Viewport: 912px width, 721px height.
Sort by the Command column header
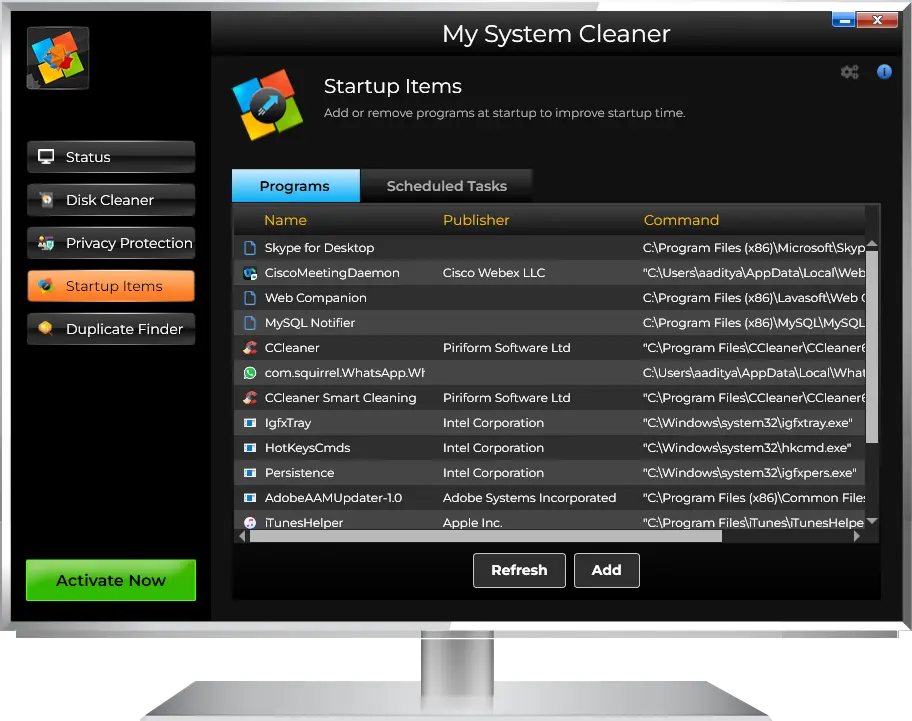(681, 220)
